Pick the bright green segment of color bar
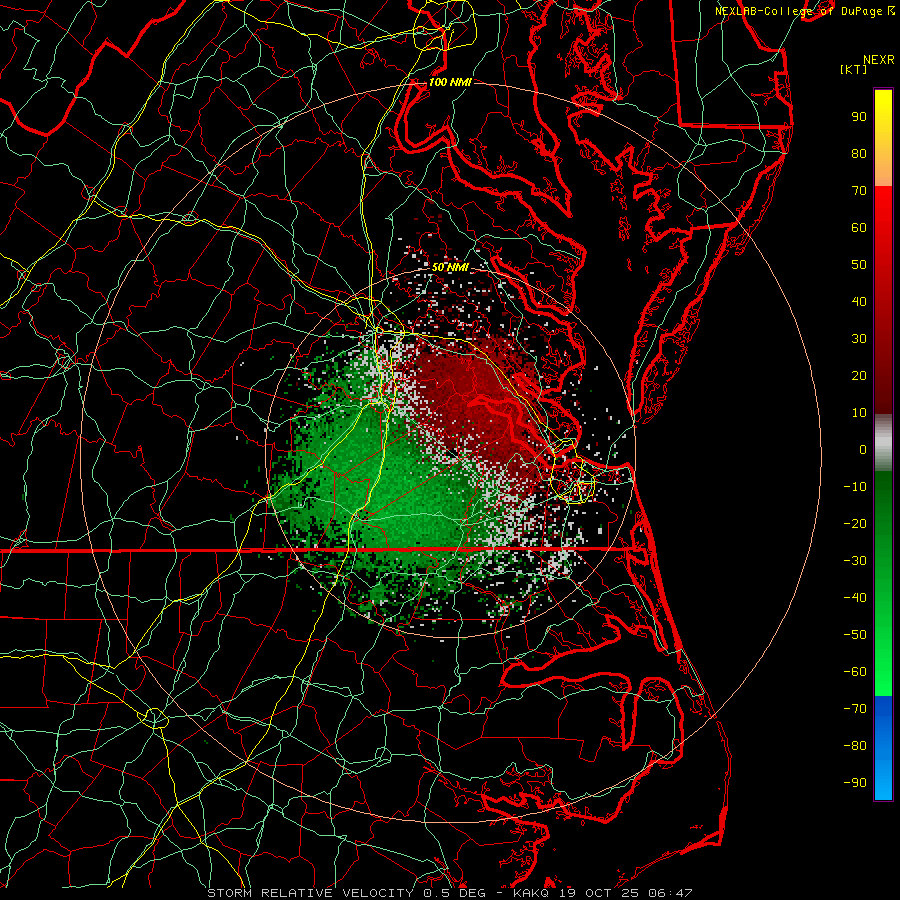Image resolution: width=900 pixels, height=900 pixels. coord(883,660)
